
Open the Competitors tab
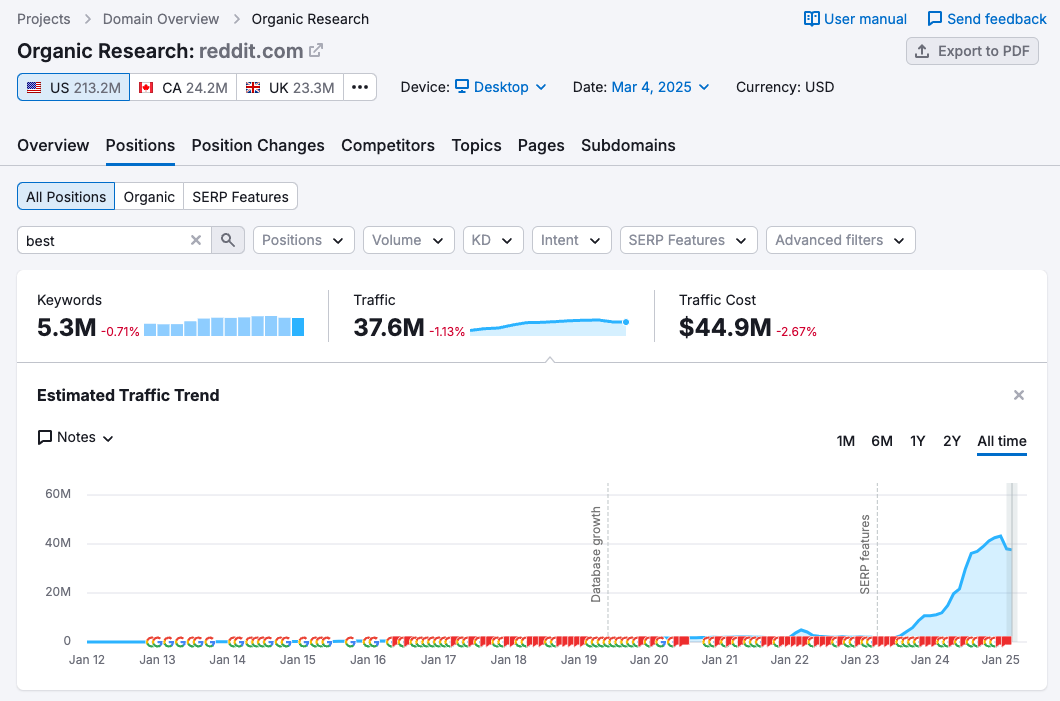coord(388,145)
